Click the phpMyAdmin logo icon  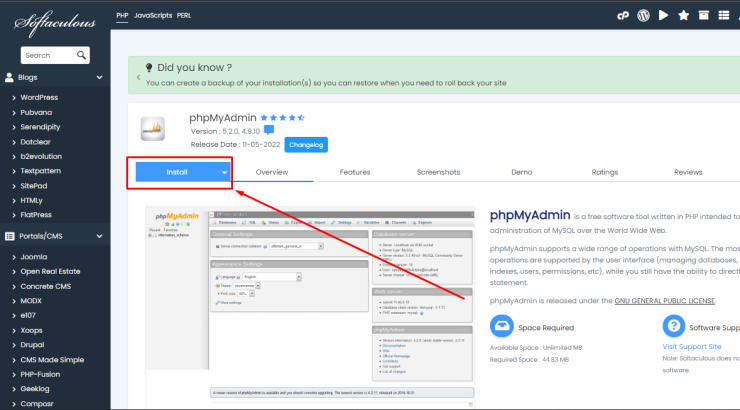(152, 129)
